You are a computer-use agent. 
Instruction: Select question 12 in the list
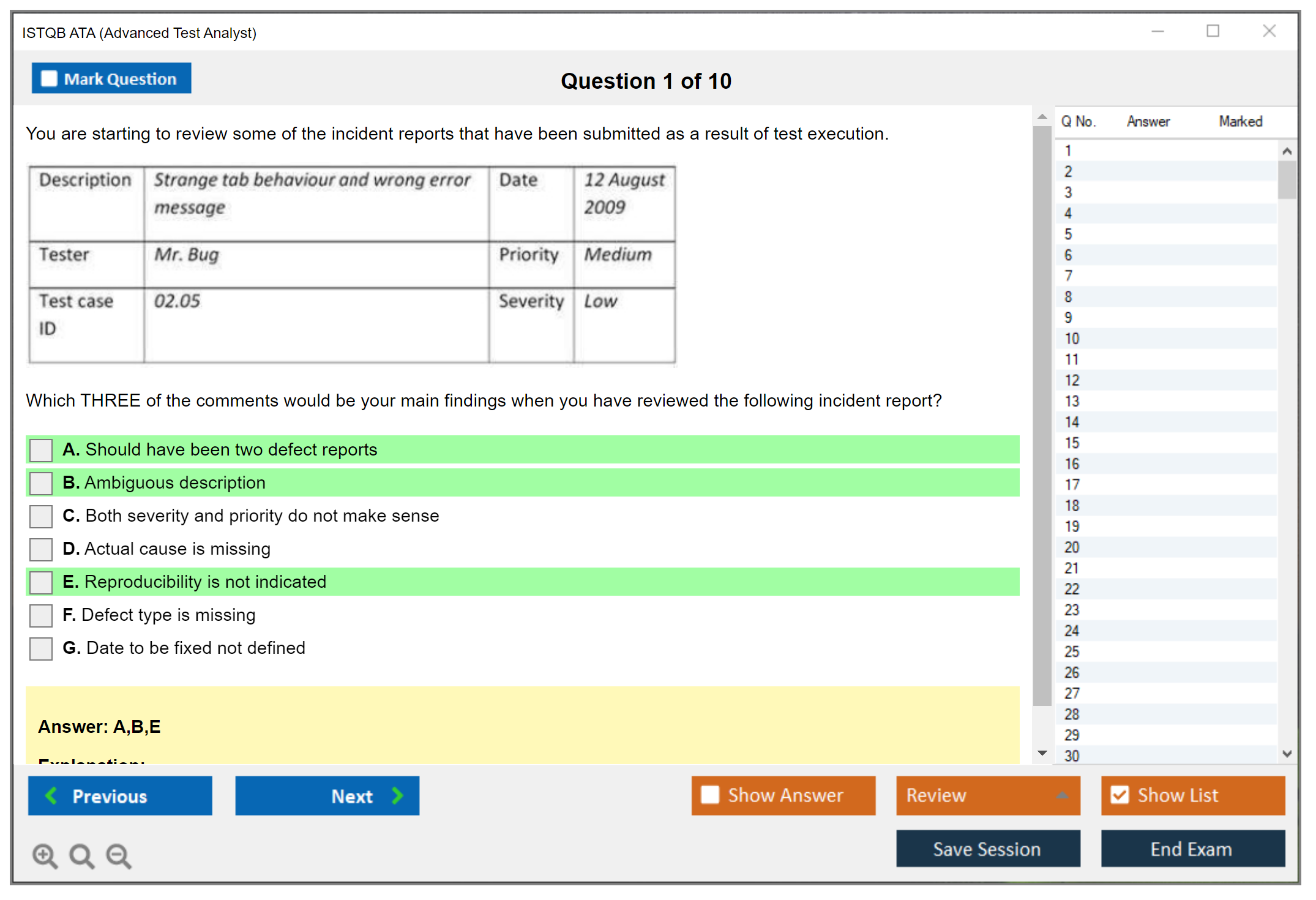[x=1072, y=380]
